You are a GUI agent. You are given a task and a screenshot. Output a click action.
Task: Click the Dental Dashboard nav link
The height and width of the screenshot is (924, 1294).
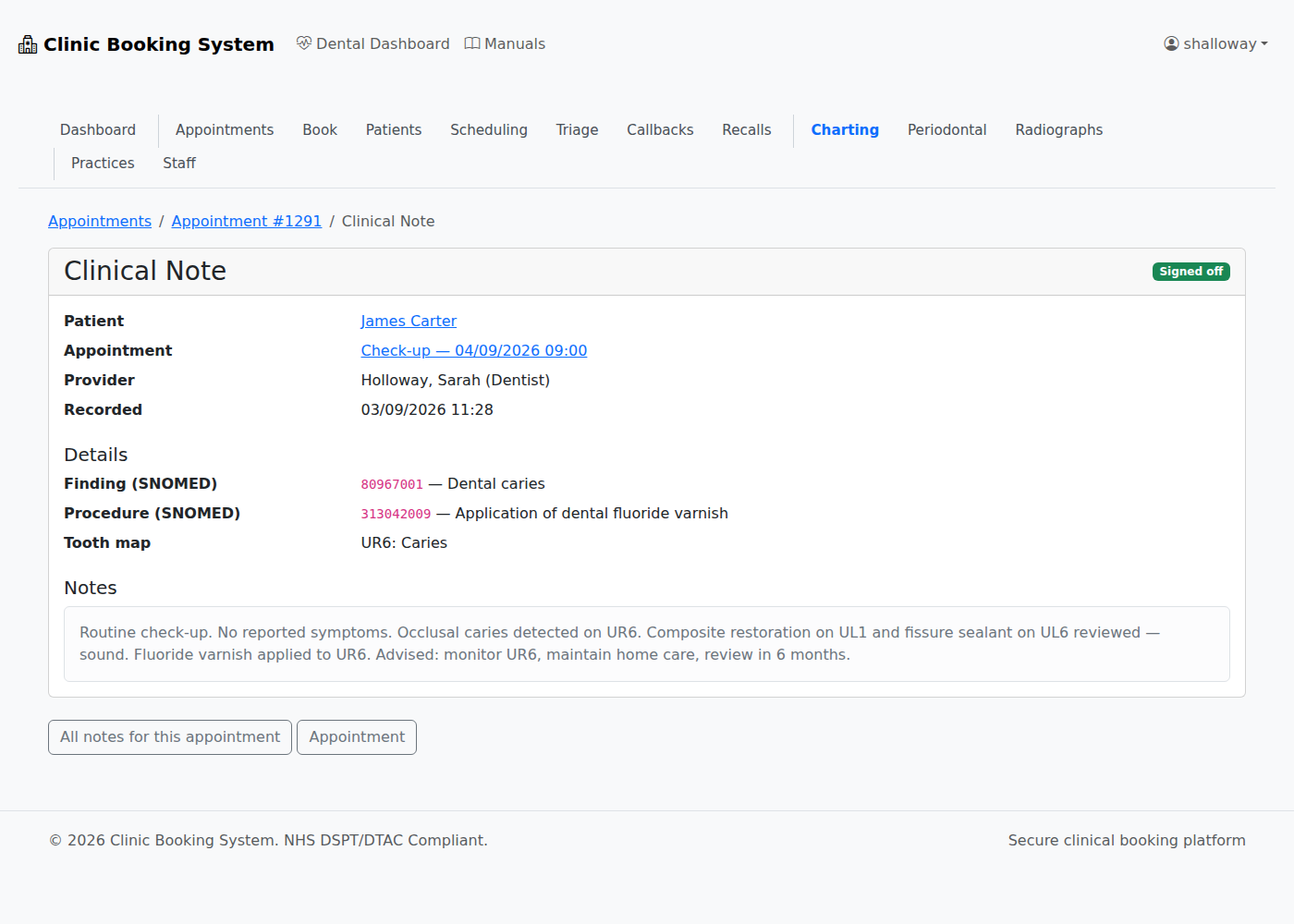[373, 43]
